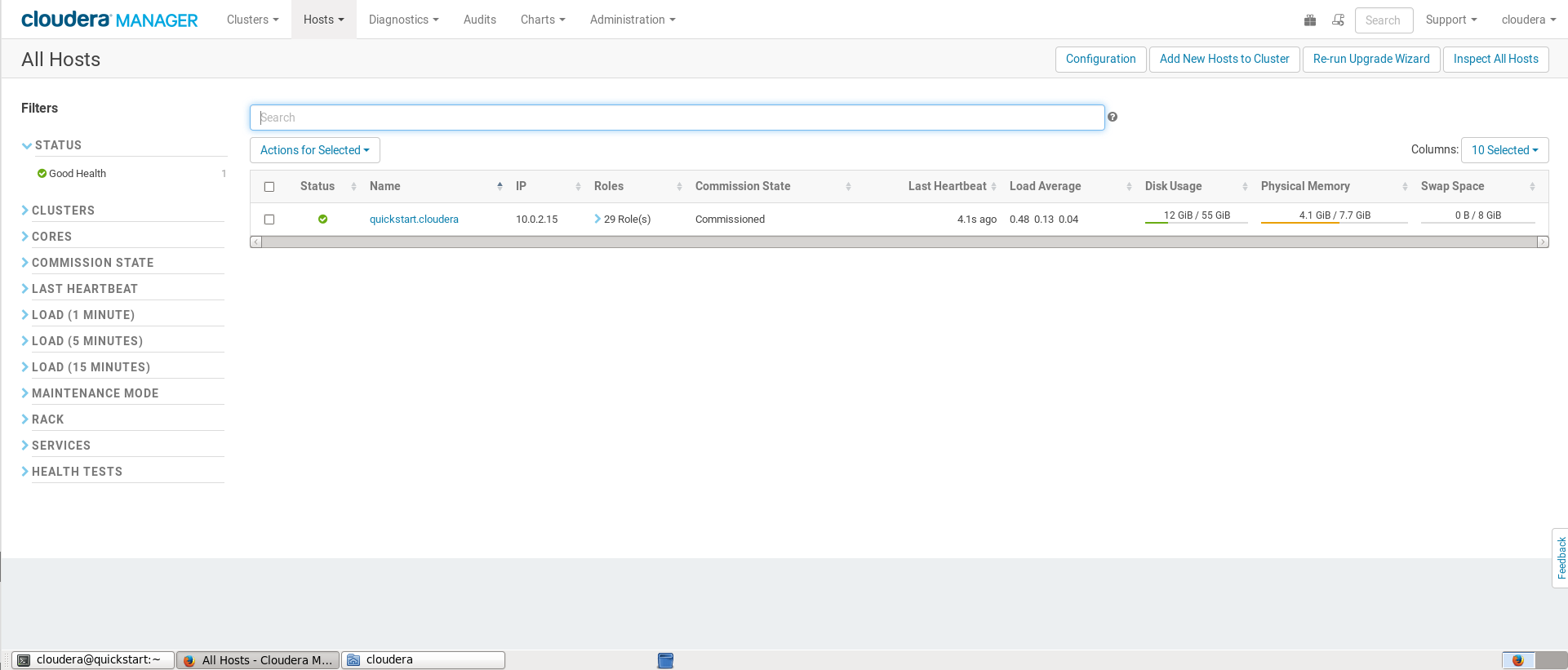Click right arrow of horizontal table scrollbar
The width and height of the screenshot is (1568, 670).
coord(1543,242)
